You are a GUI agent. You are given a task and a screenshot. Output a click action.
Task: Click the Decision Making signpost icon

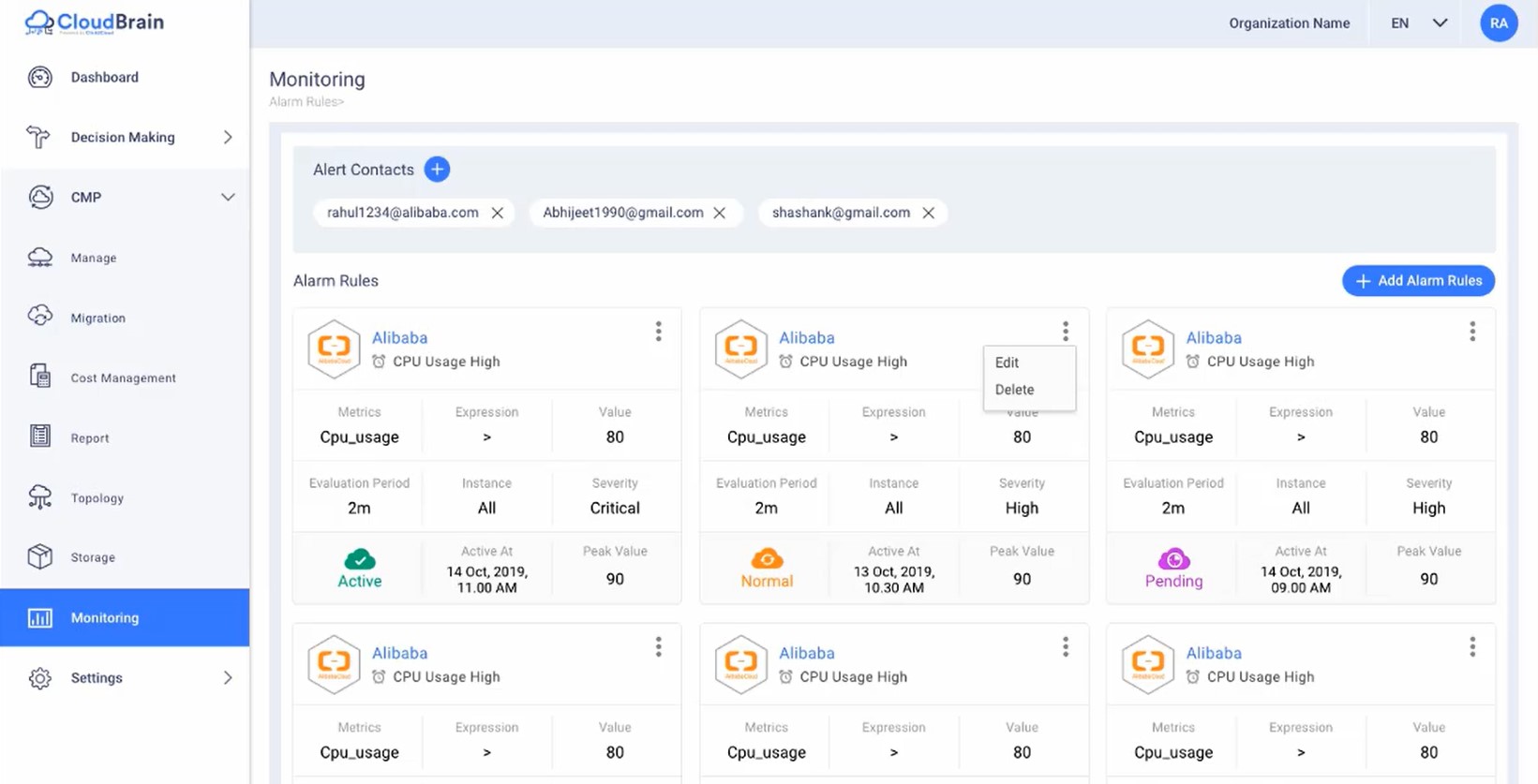[x=38, y=137]
